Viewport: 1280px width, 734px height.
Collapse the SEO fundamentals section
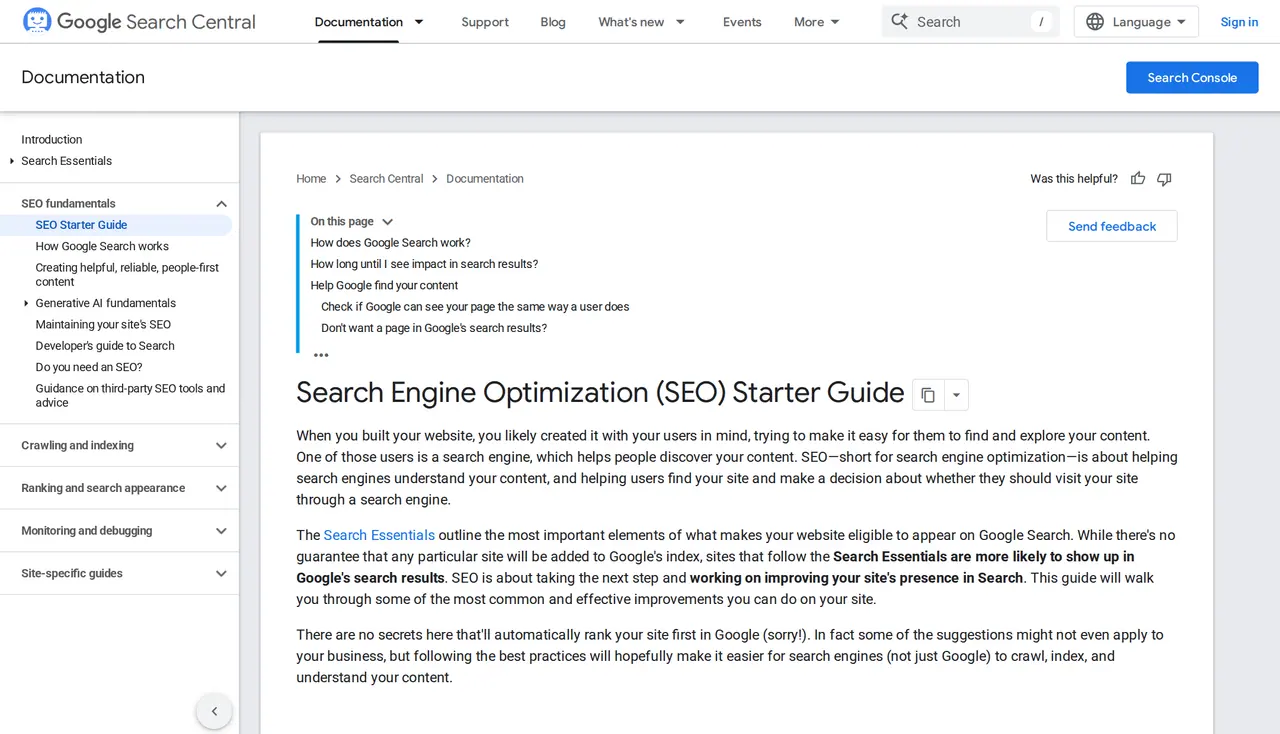coord(222,204)
